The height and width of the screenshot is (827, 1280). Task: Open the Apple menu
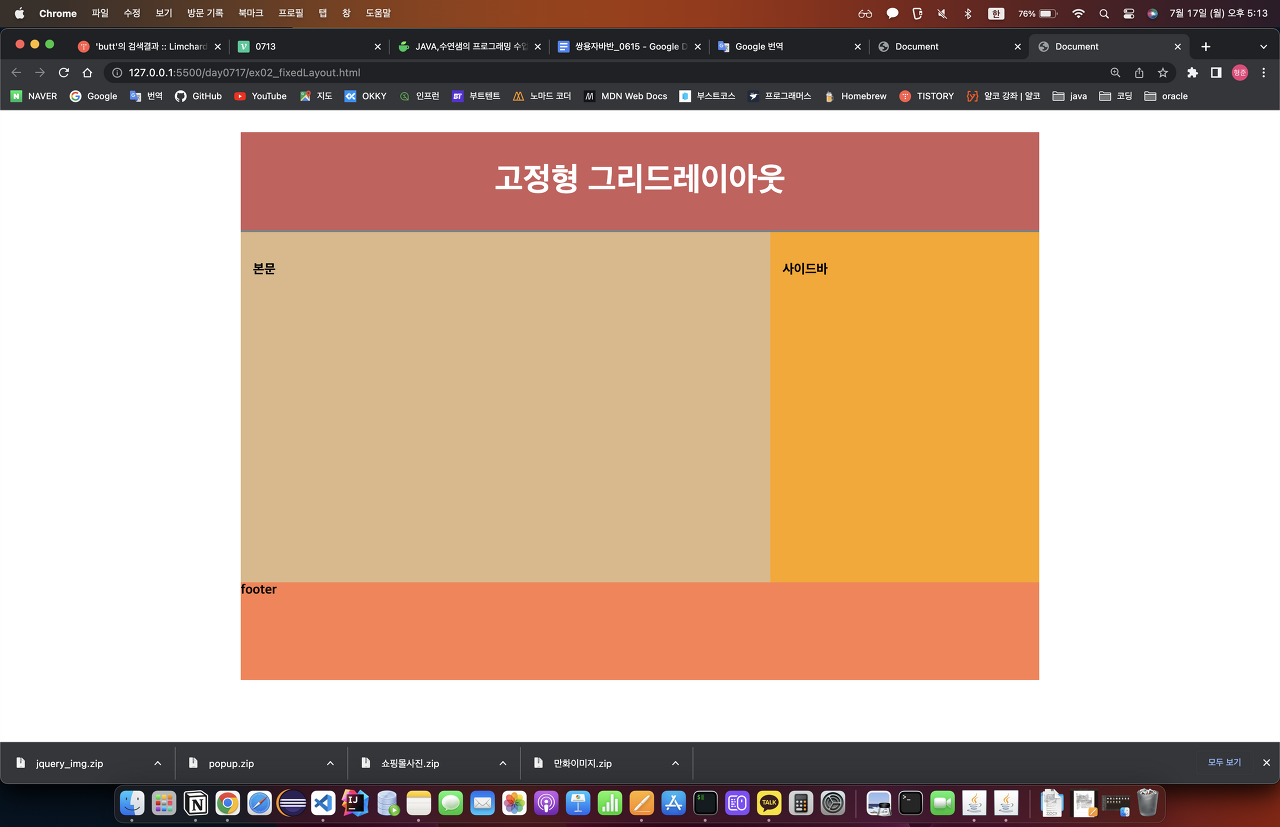19,13
